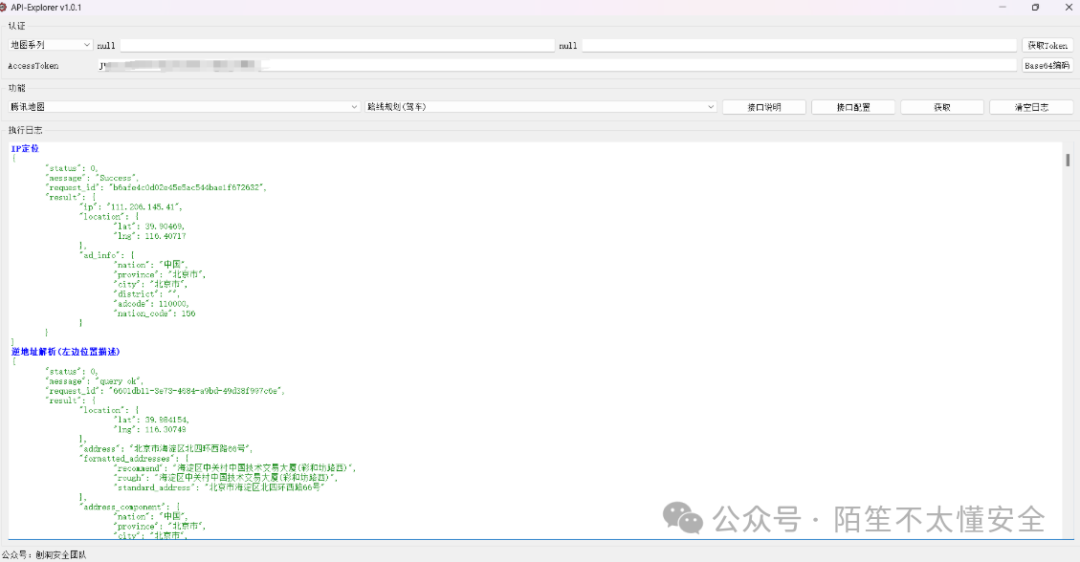Click the "lng": 116.40717 line

[149, 236]
